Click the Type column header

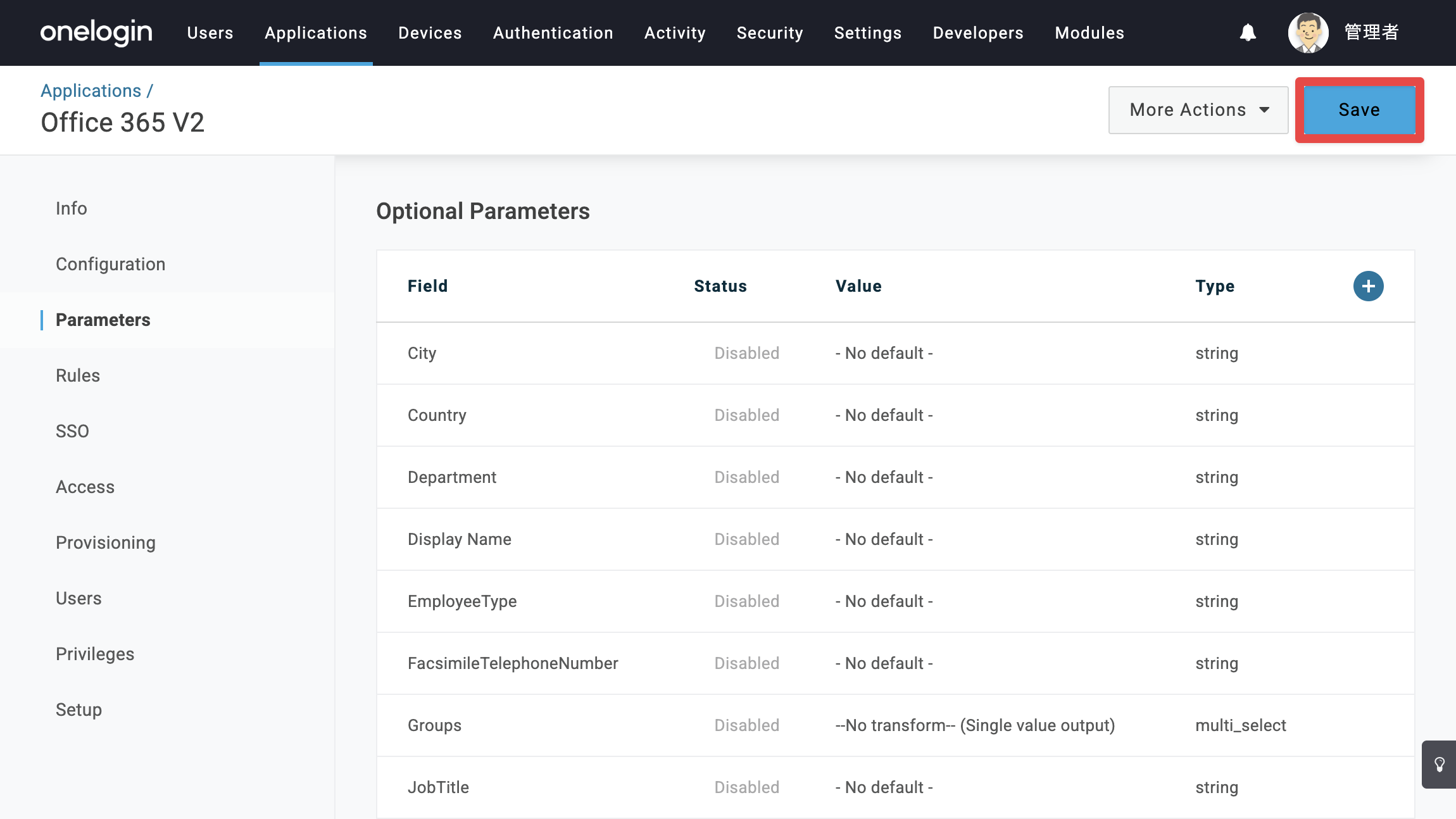tap(1215, 287)
